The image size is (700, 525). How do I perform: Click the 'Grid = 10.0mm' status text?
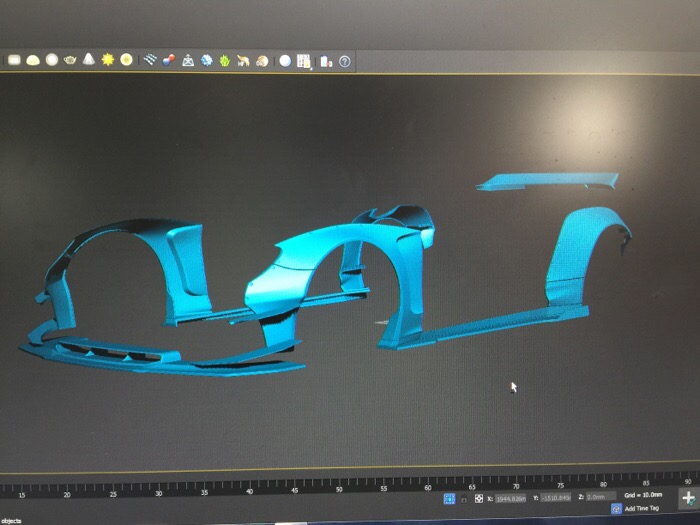(x=643, y=495)
